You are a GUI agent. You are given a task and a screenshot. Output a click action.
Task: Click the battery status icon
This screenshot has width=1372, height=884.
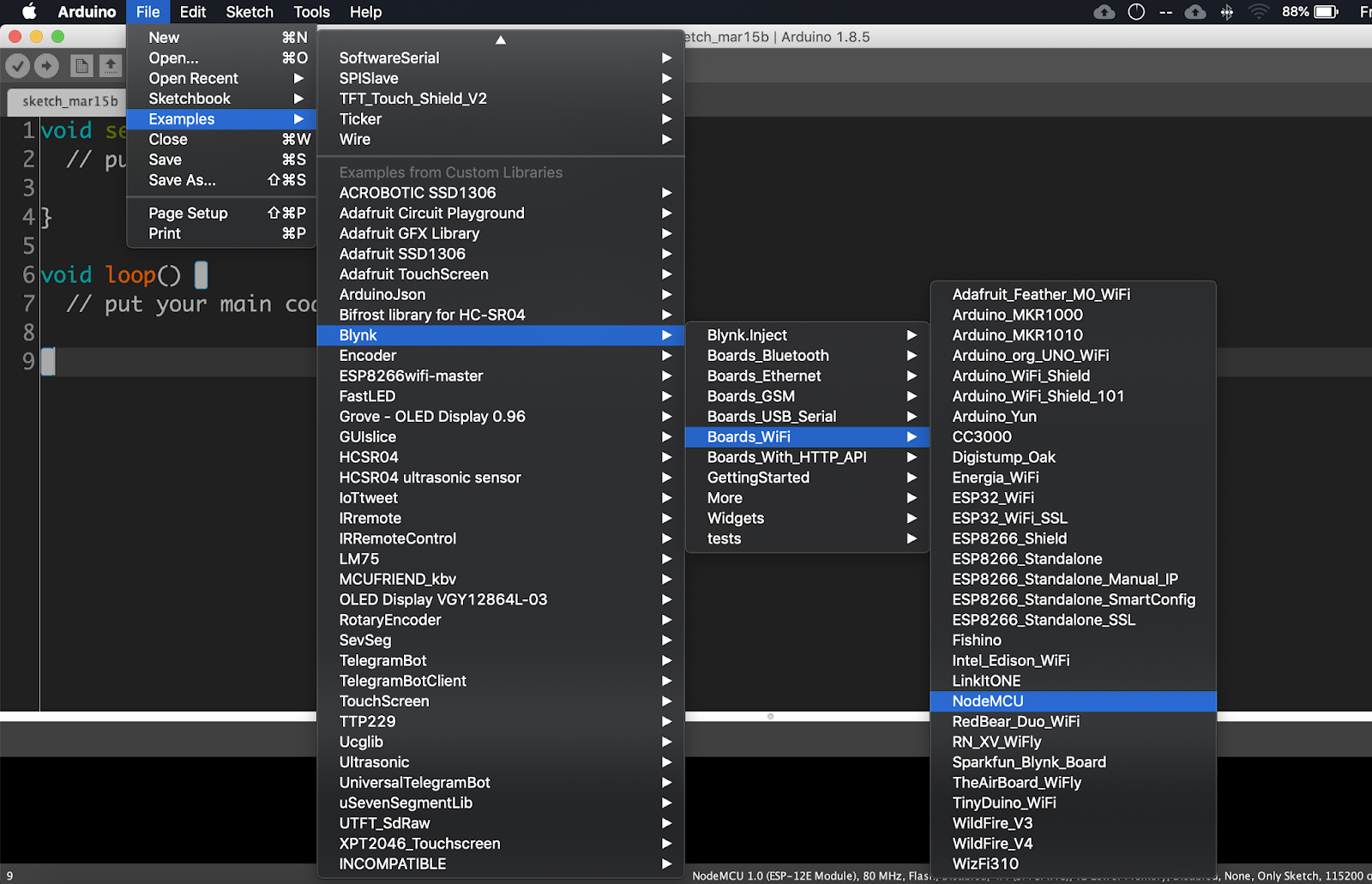(1327, 12)
